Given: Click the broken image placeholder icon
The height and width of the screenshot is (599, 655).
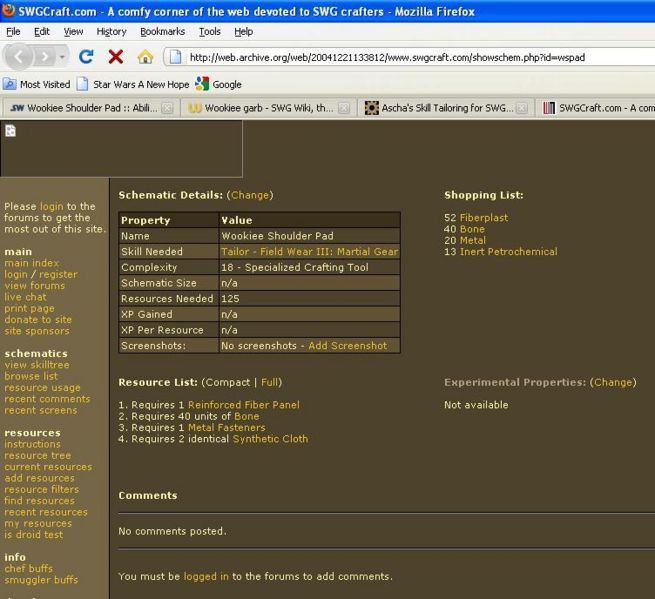Looking at the screenshot, I should [10, 130].
